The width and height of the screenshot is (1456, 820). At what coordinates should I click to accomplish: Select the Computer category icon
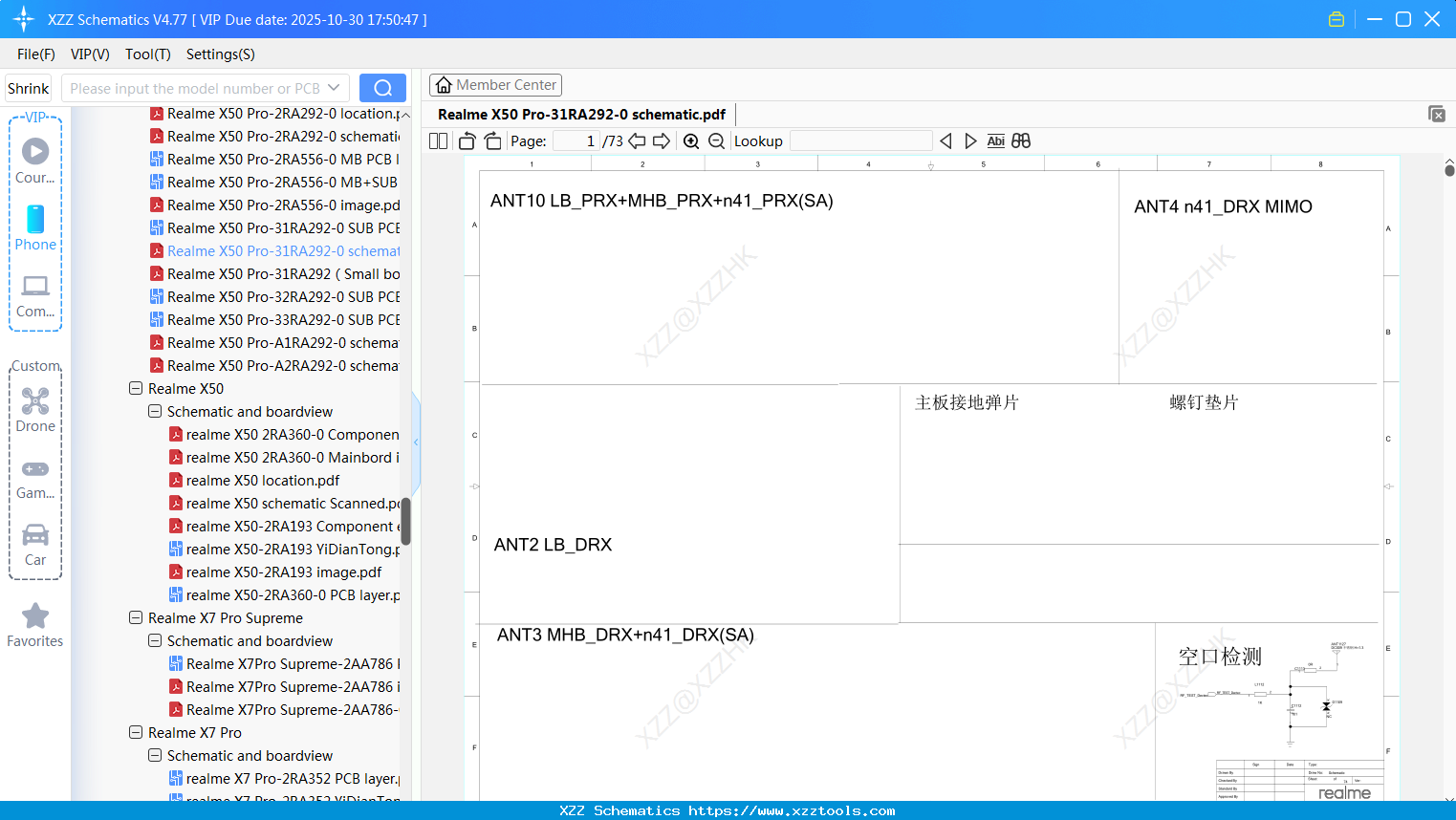[35, 295]
